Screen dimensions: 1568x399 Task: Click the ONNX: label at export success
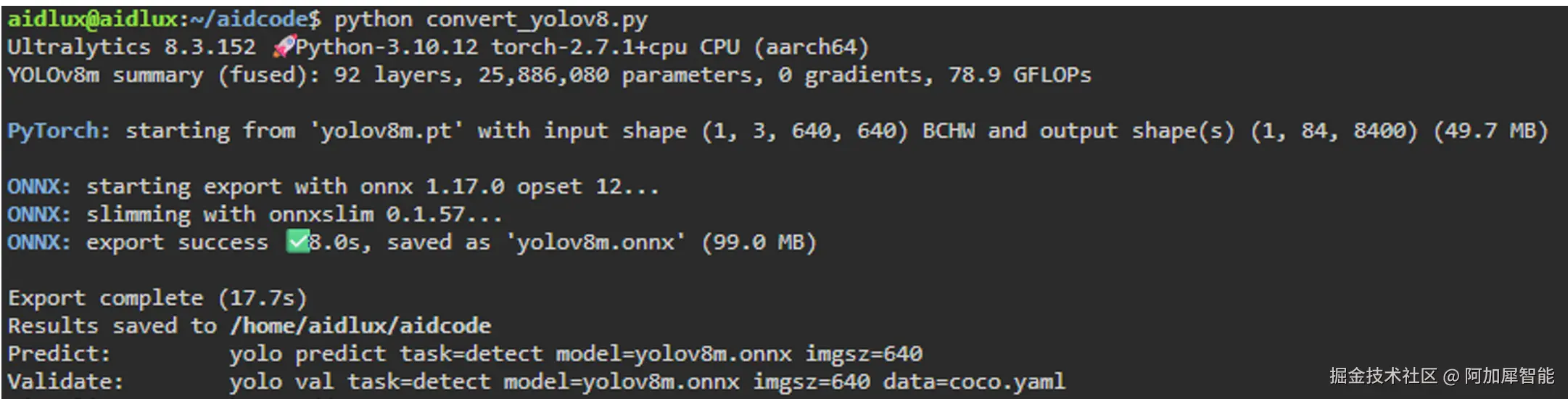tap(39, 242)
